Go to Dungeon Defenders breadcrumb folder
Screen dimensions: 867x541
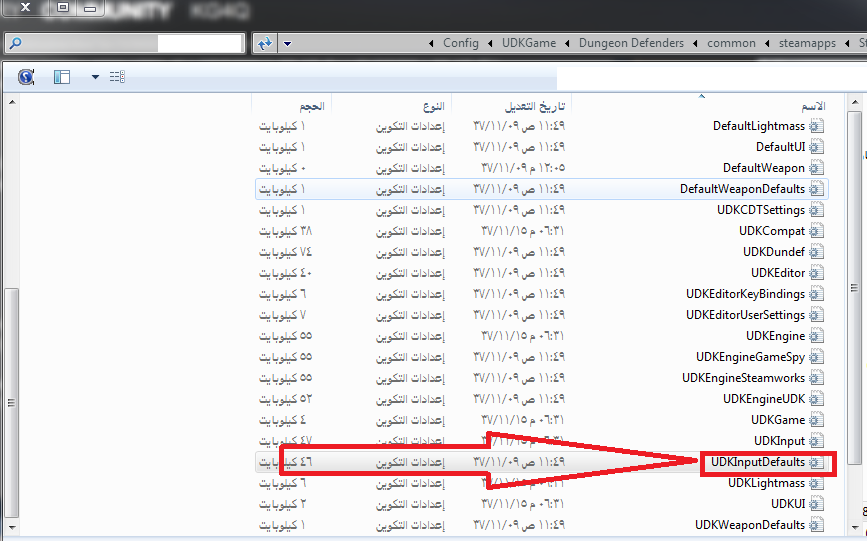tap(631, 43)
